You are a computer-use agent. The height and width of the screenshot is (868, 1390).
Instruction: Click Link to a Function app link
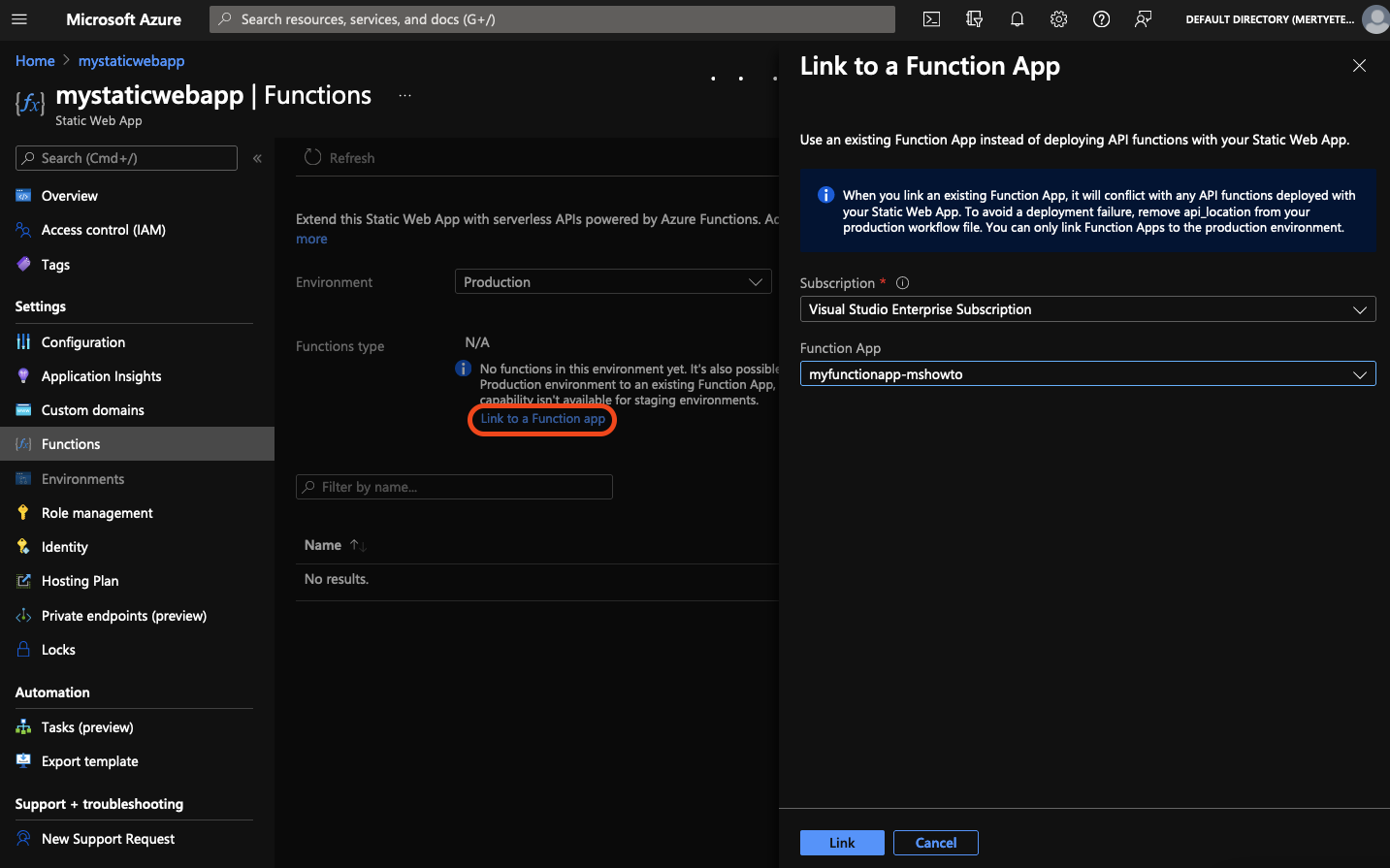[542, 419]
